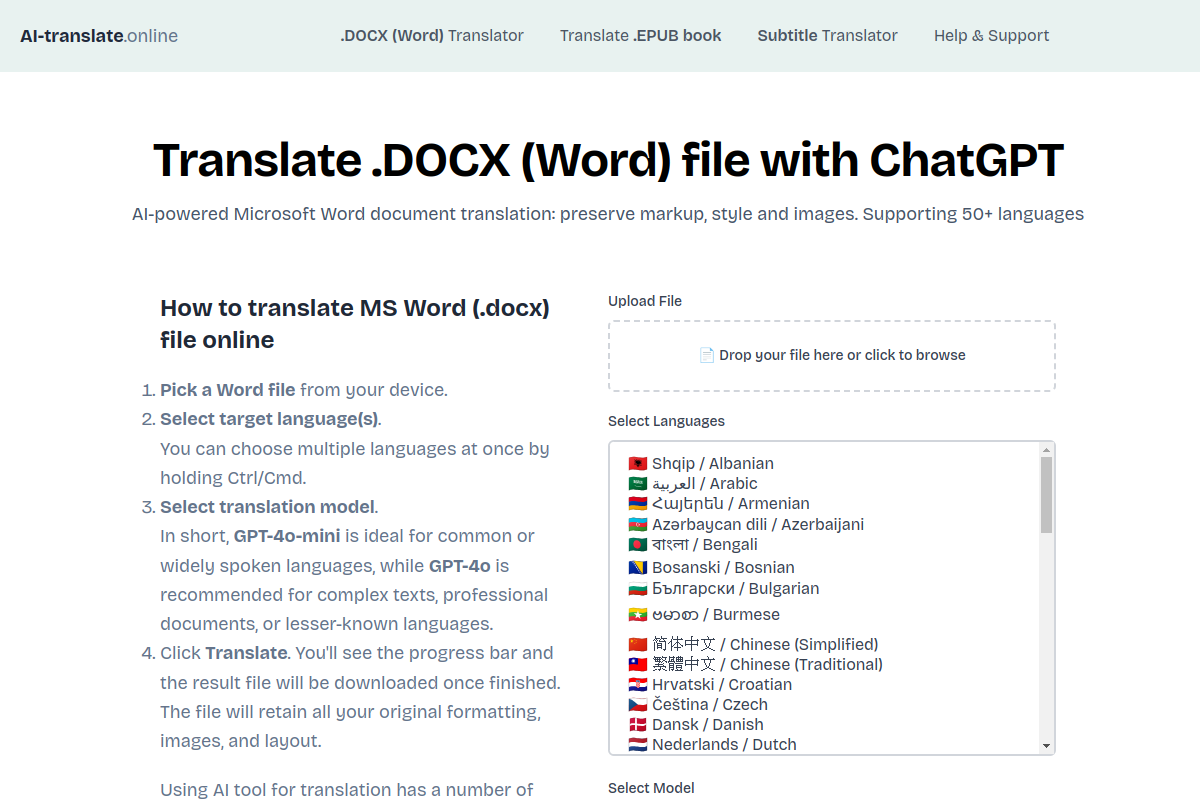Choose Armenian from the languages list

(x=824, y=503)
